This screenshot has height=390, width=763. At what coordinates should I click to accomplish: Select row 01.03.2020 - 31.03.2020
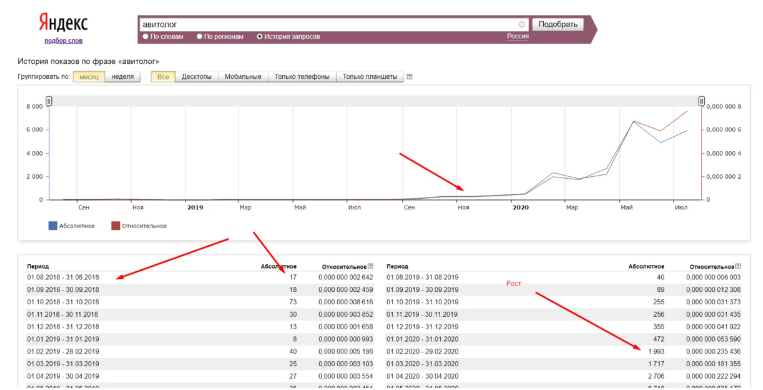(x=563, y=364)
